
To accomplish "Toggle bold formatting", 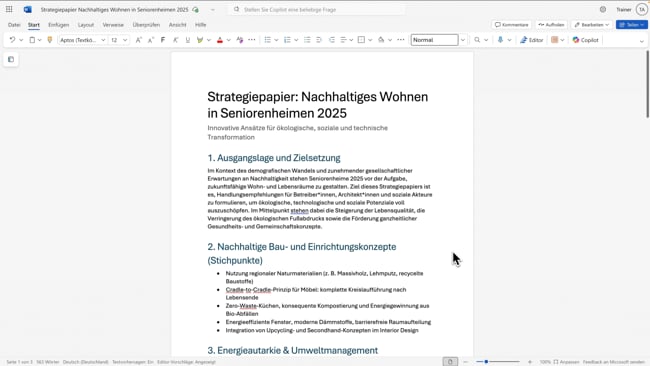I will [x=163, y=40].
